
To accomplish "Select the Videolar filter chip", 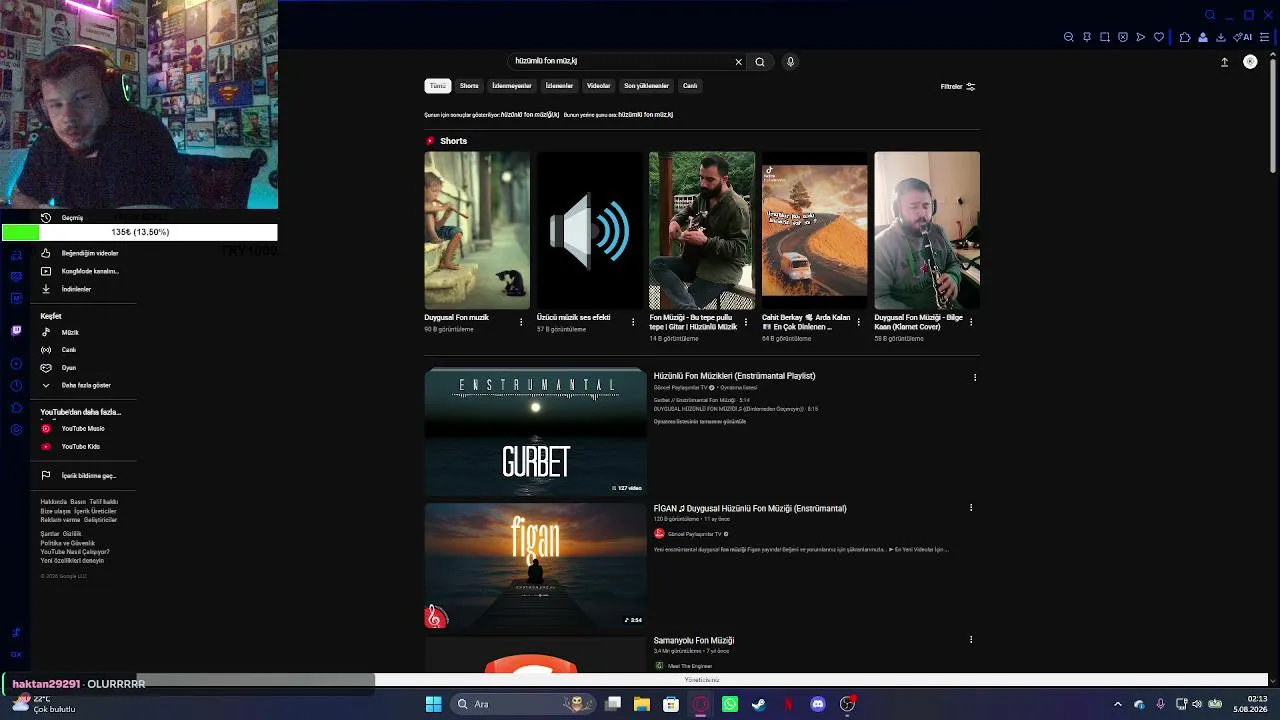I will [x=598, y=86].
